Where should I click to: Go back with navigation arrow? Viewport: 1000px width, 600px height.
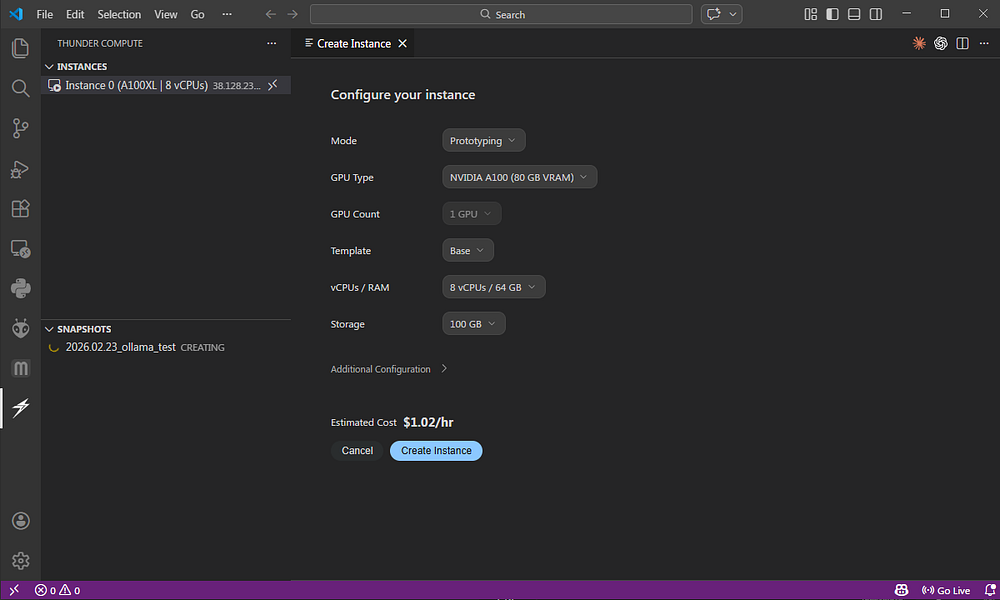(270, 14)
